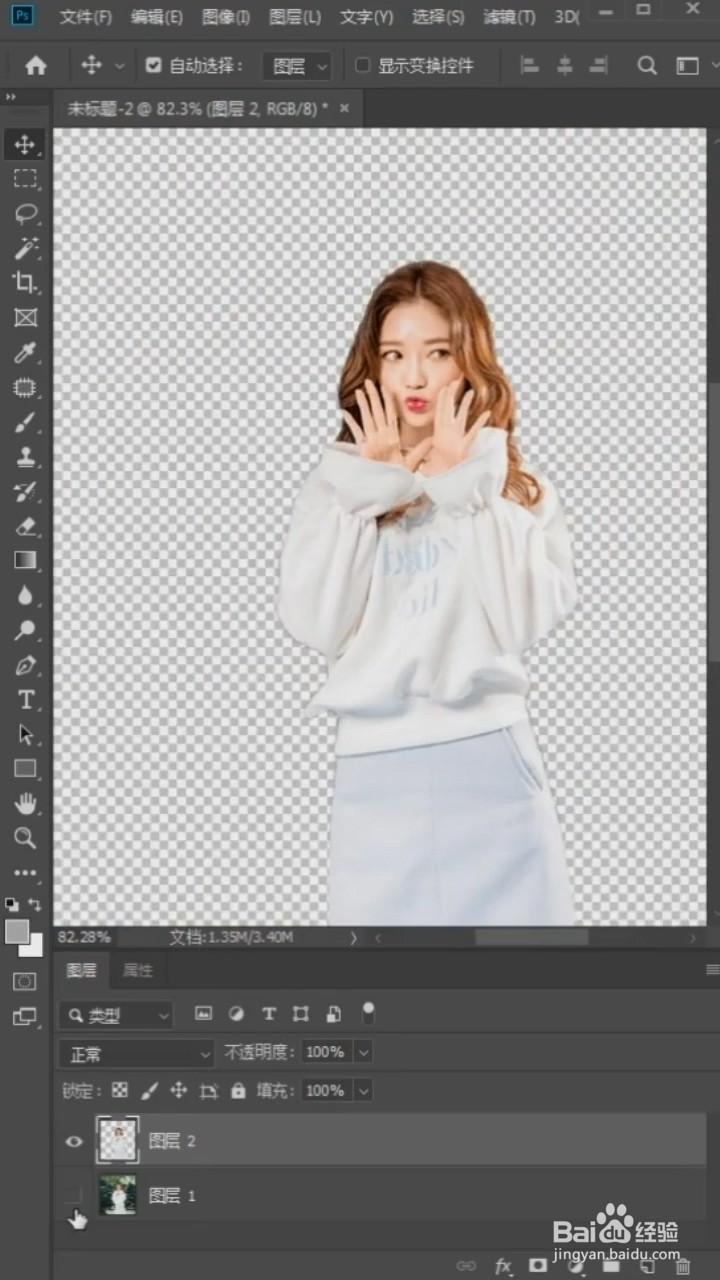The image size is (720, 1280).
Task: Select the Dodge tool
Action: click(25, 630)
